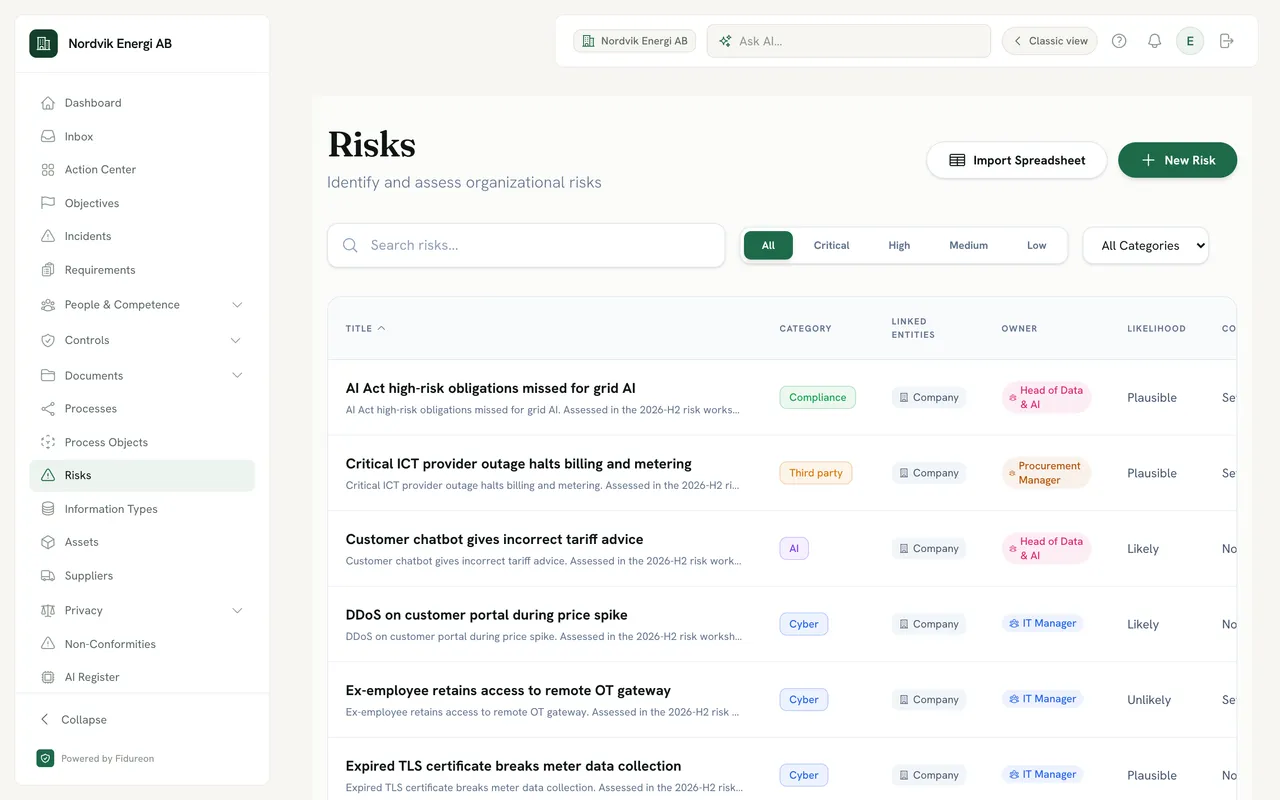This screenshot has width=1280, height=800.
Task: Switch to Classic view
Action: tap(1050, 41)
